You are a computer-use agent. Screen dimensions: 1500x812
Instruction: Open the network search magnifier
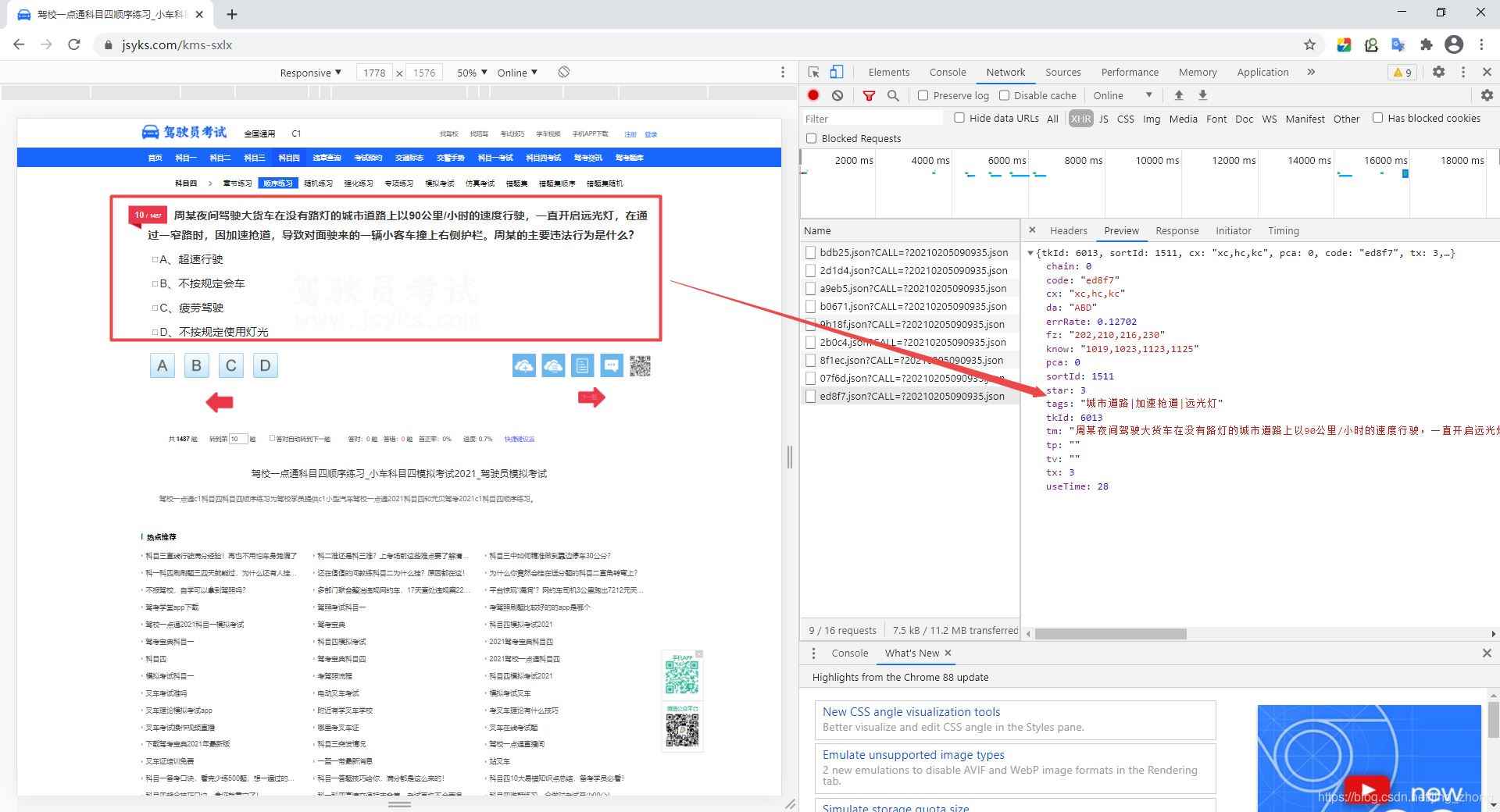coord(893,95)
